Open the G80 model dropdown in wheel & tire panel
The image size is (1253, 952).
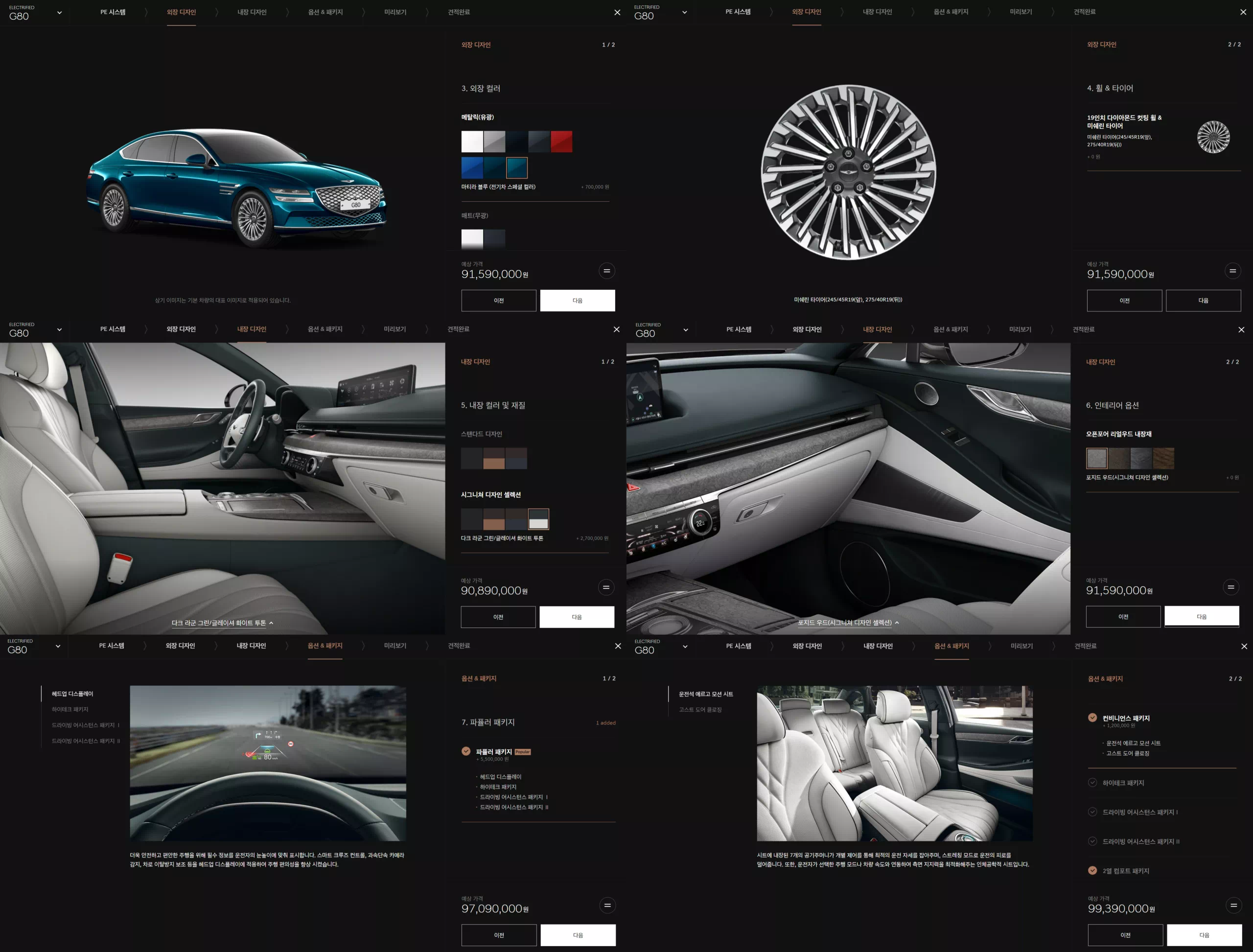coord(684,12)
